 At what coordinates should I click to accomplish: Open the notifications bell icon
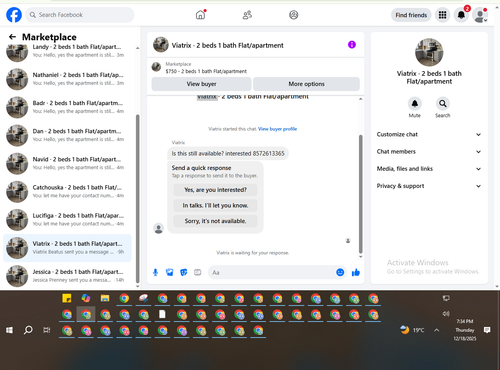[461, 15]
